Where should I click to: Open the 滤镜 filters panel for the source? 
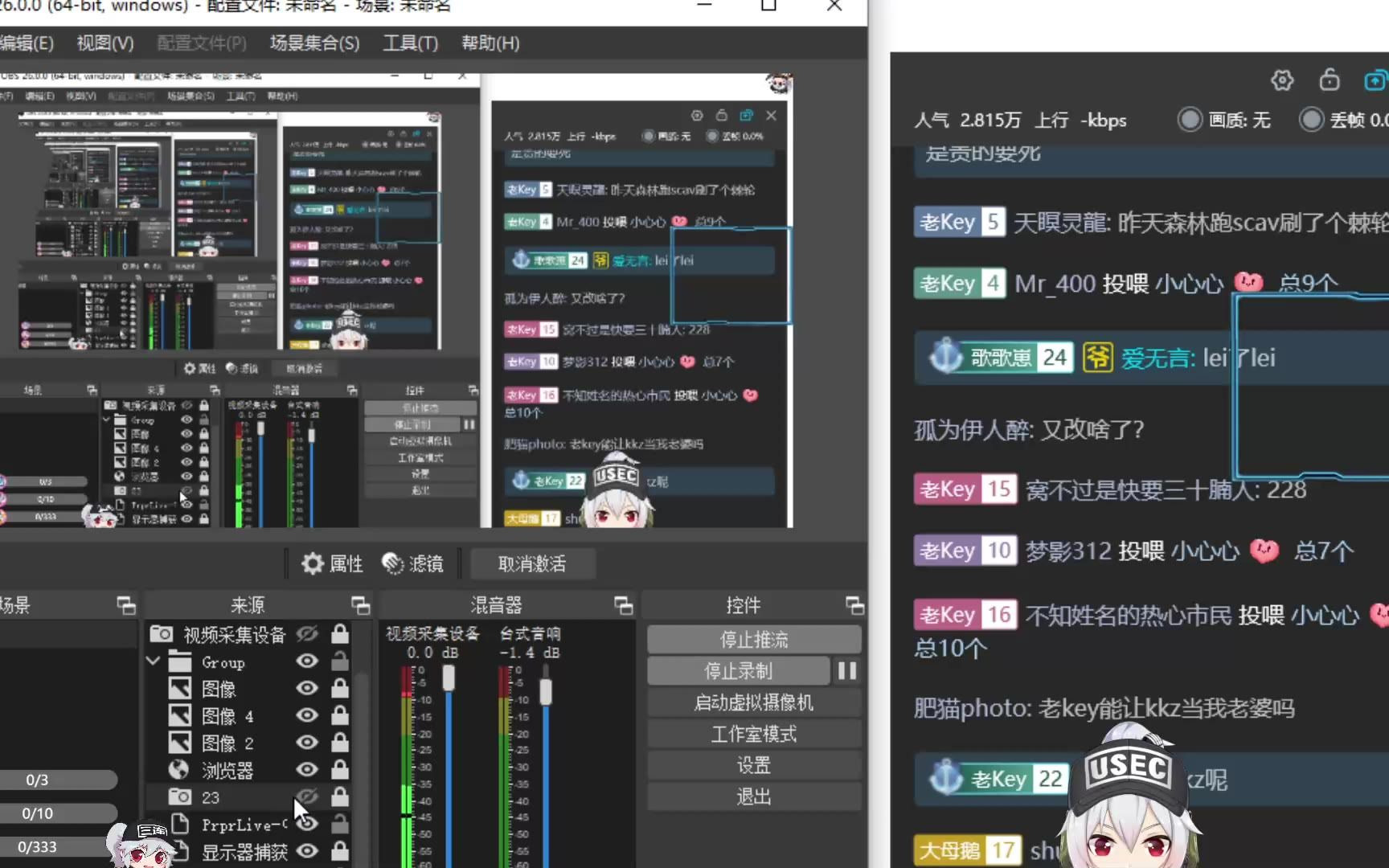click(414, 563)
